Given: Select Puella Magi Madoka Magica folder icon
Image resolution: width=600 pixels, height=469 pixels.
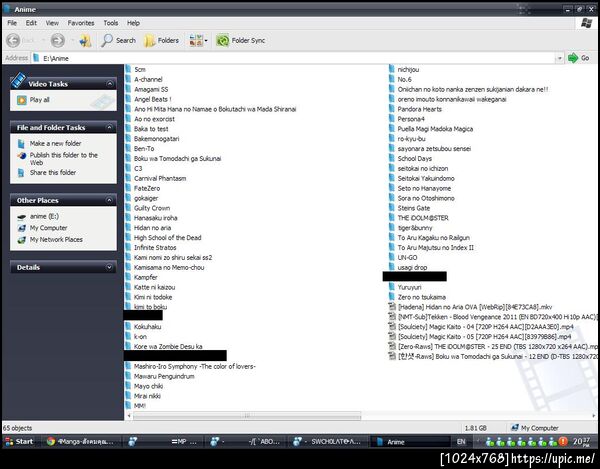Looking at the screenshot, I should (x=391, y=129).
